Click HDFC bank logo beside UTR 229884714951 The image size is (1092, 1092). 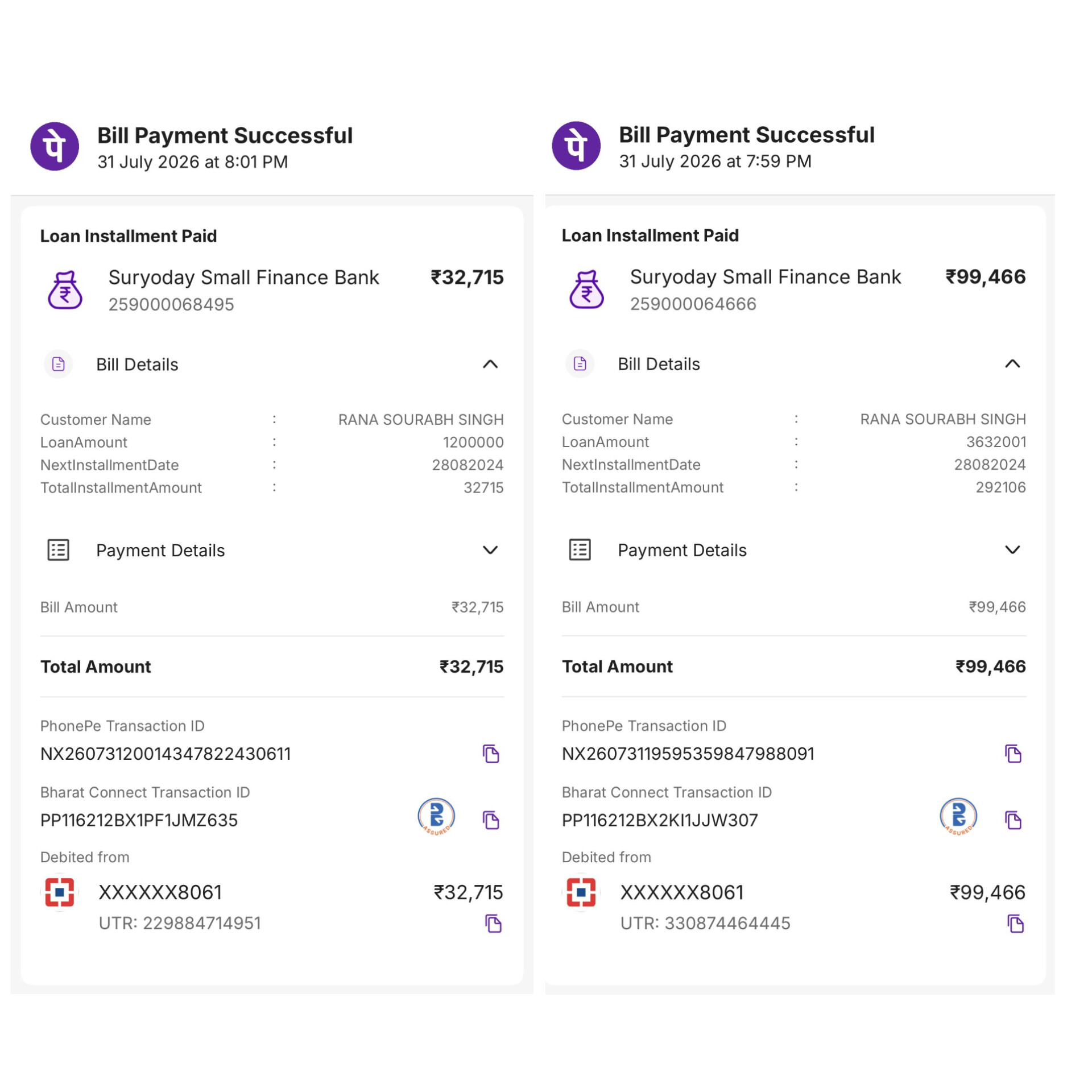click(x=60, y=892)
